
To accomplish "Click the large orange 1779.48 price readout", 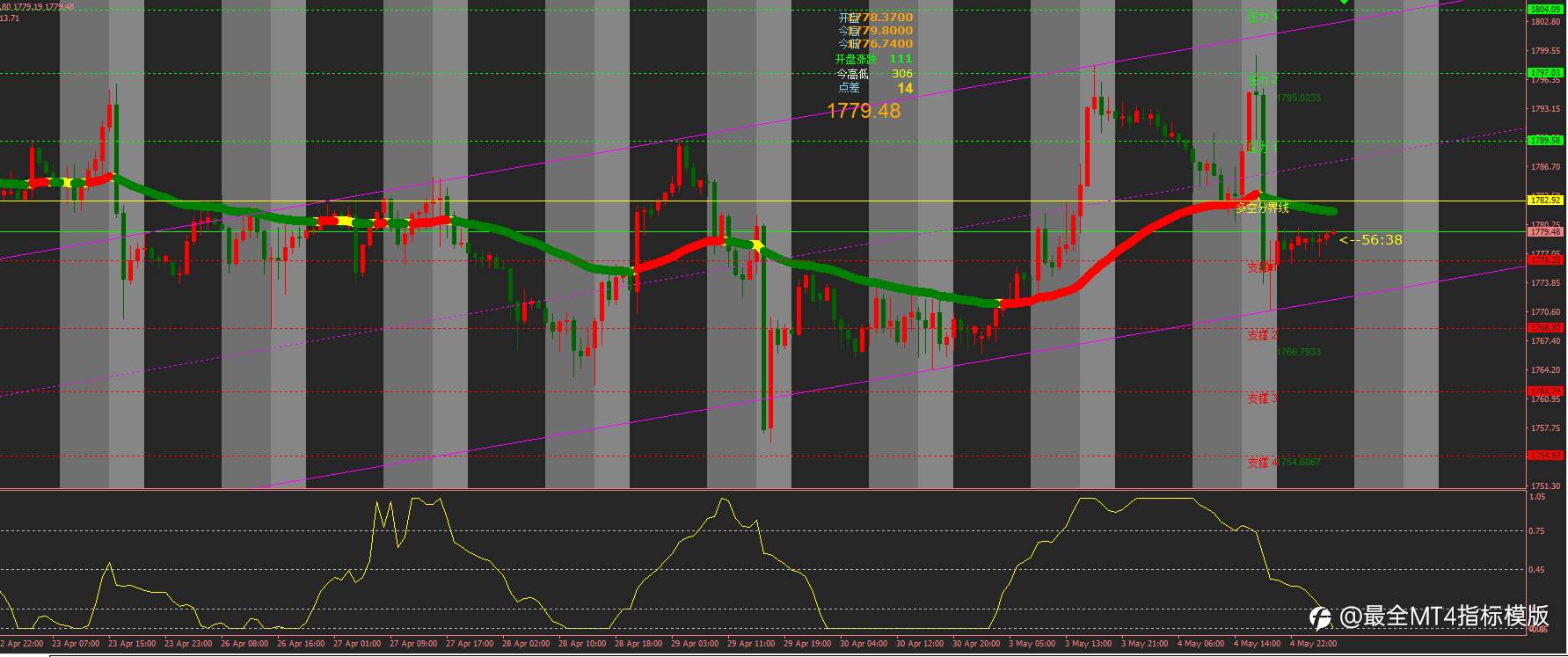I will (864, 111).
